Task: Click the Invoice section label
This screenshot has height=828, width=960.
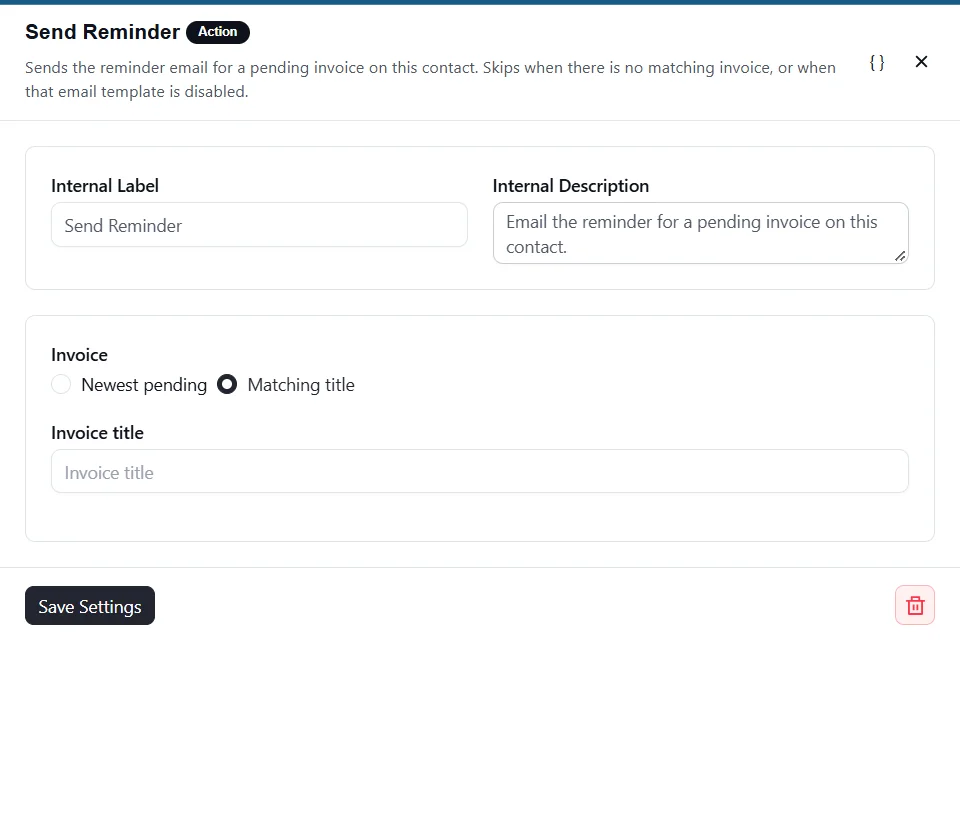Action: [80, 355]
